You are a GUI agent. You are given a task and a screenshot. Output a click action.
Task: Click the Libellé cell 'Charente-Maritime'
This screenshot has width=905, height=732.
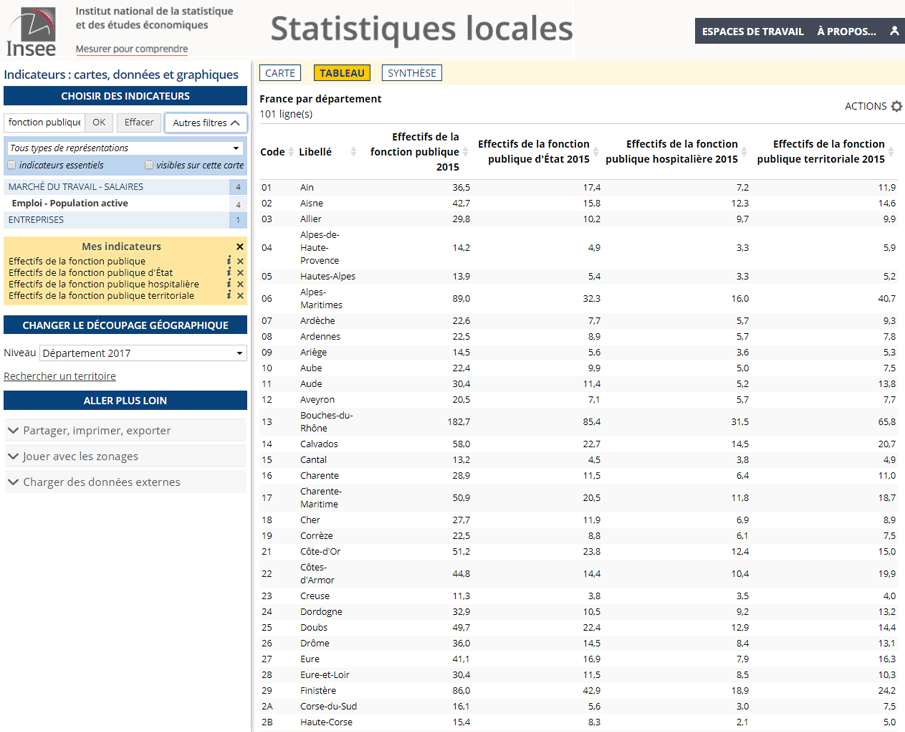click(321, 498)
